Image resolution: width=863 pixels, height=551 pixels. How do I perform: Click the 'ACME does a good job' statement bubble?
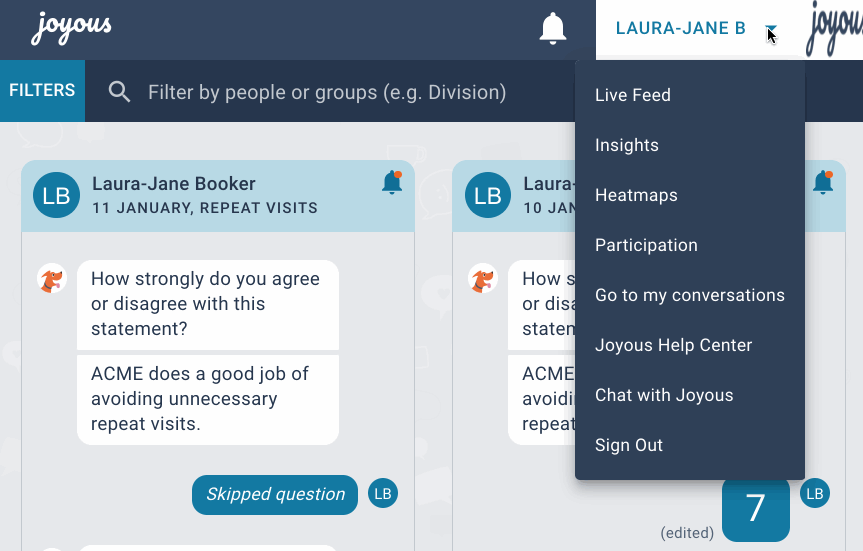208,400
